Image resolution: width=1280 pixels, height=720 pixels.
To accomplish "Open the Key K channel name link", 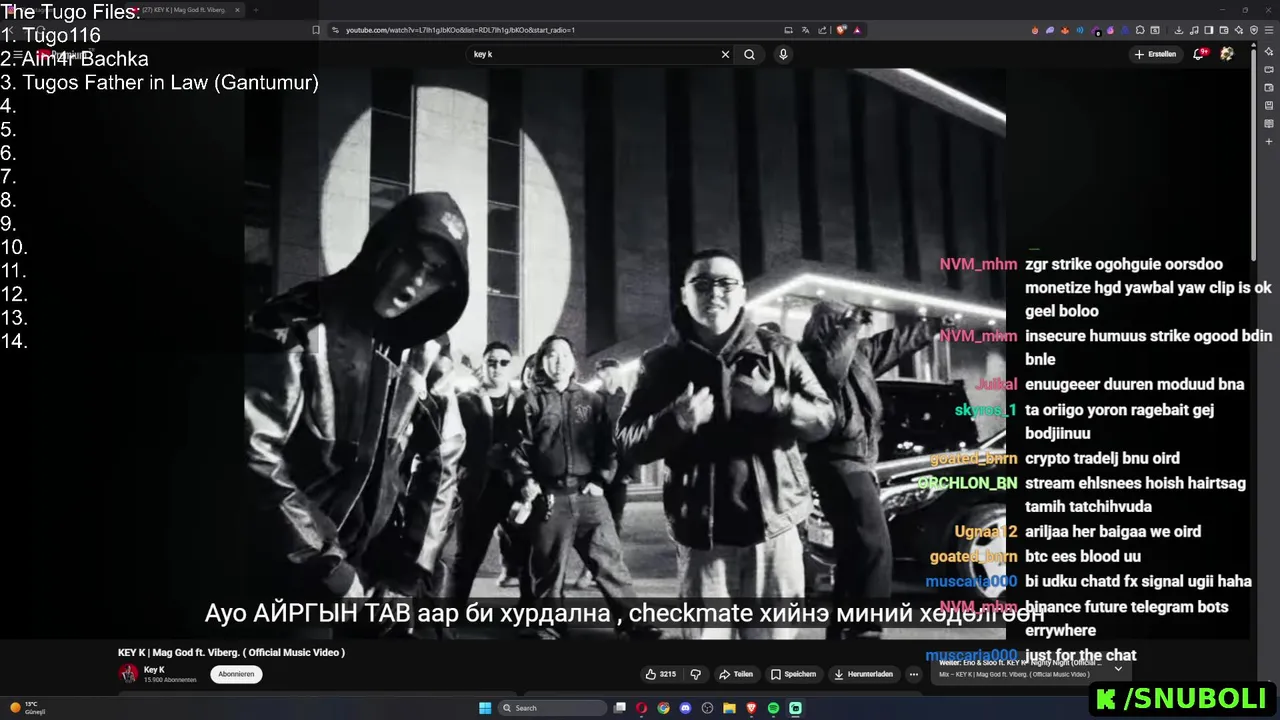I will pos(154,670).
